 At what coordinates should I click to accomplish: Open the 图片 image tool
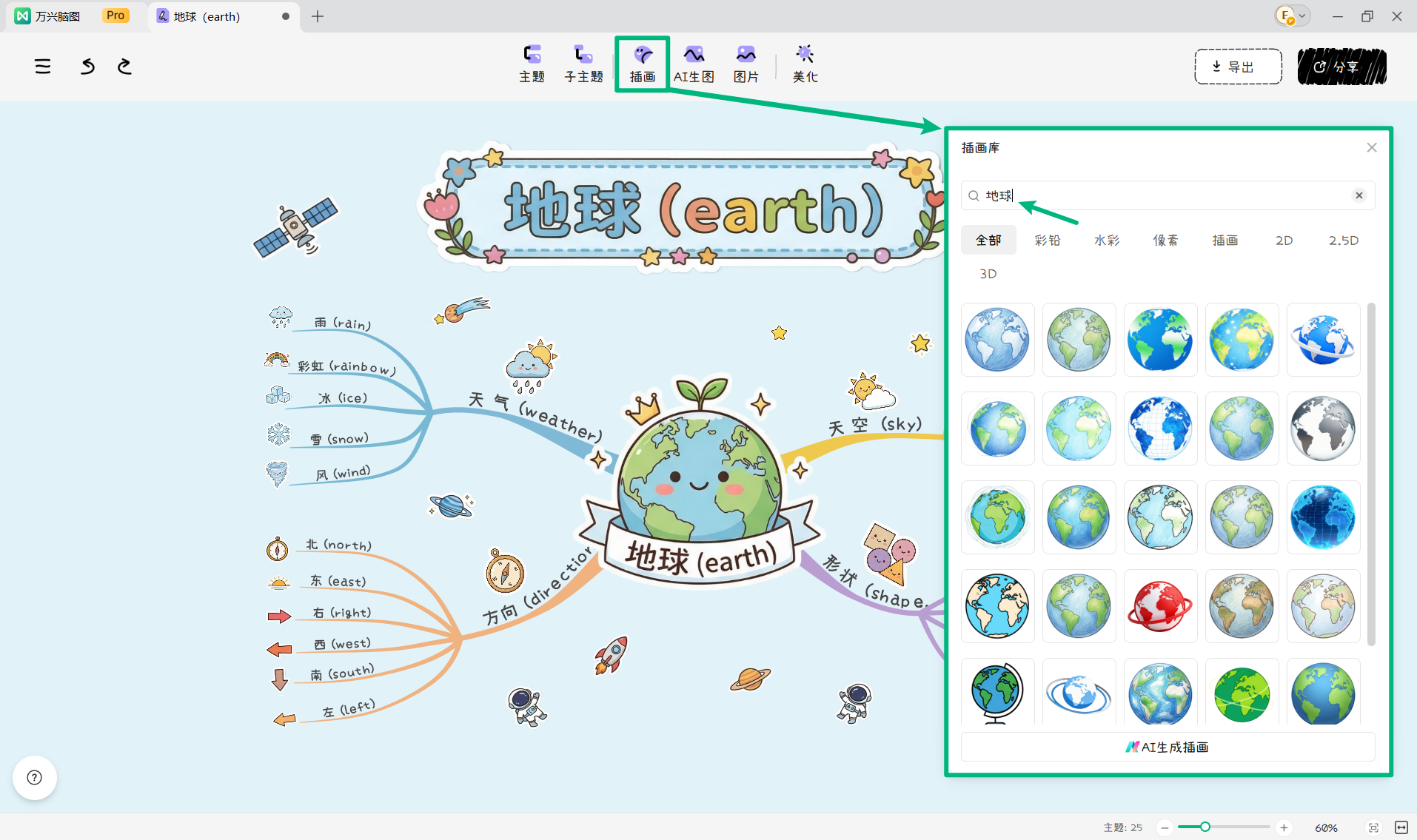pos(746,64)
